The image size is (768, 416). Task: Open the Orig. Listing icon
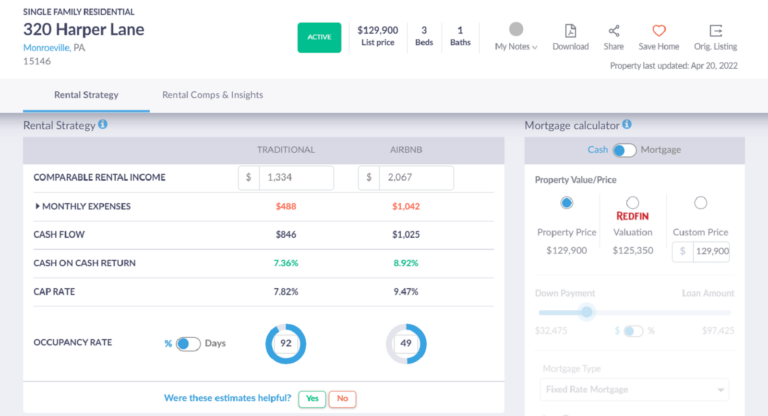pos(715,31)
